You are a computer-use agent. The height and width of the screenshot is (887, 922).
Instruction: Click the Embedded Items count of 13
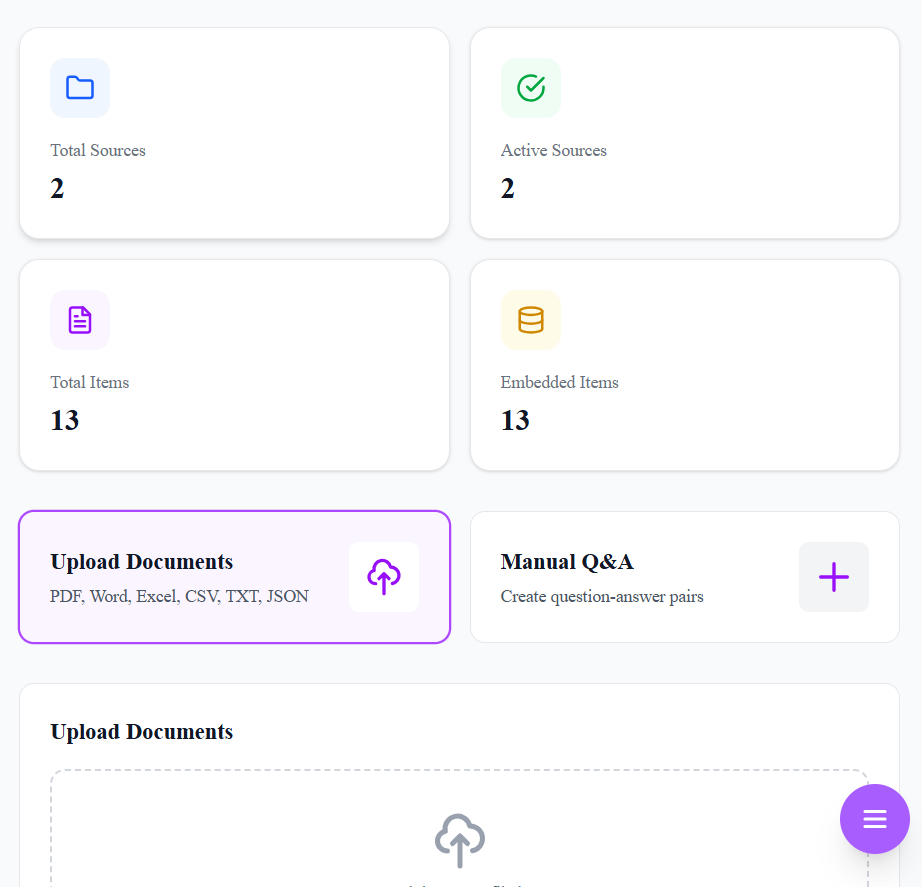[x=515, y=420]
